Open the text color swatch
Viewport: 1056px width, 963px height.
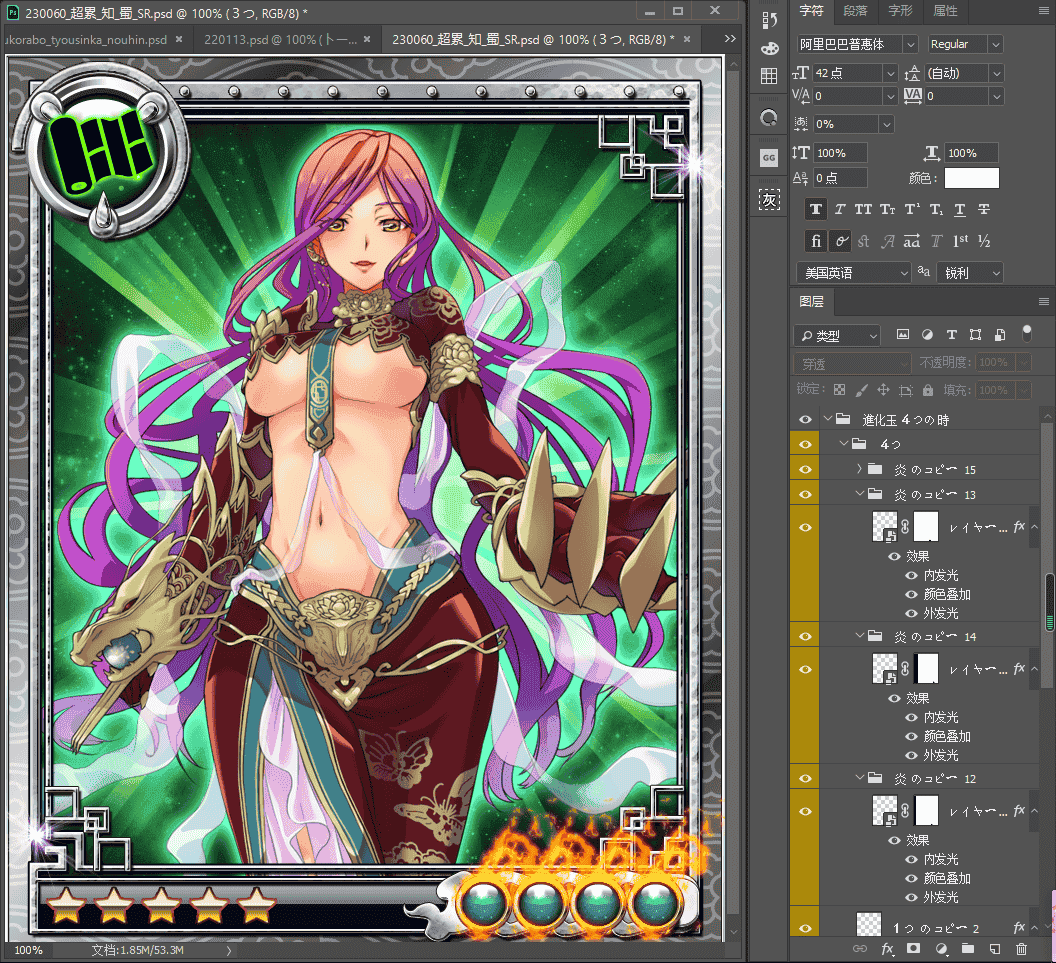[x=972, y=178]
